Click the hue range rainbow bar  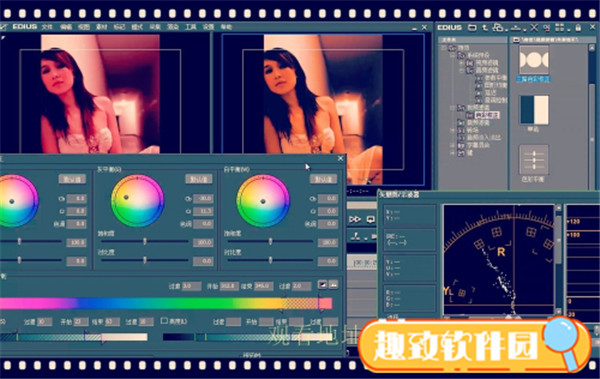click(x=166, y=304)
